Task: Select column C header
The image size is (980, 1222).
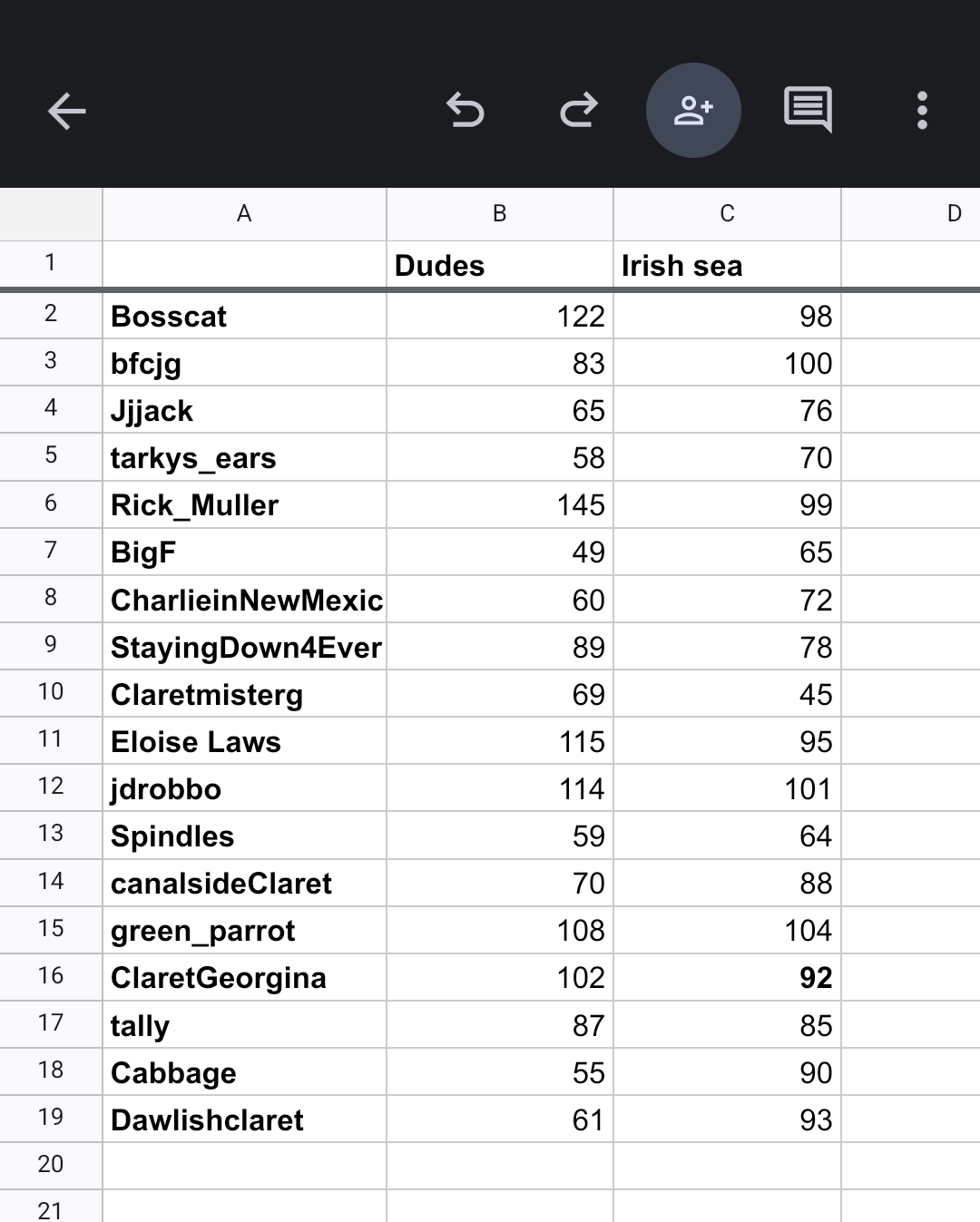Action: [x=727, y=214]
